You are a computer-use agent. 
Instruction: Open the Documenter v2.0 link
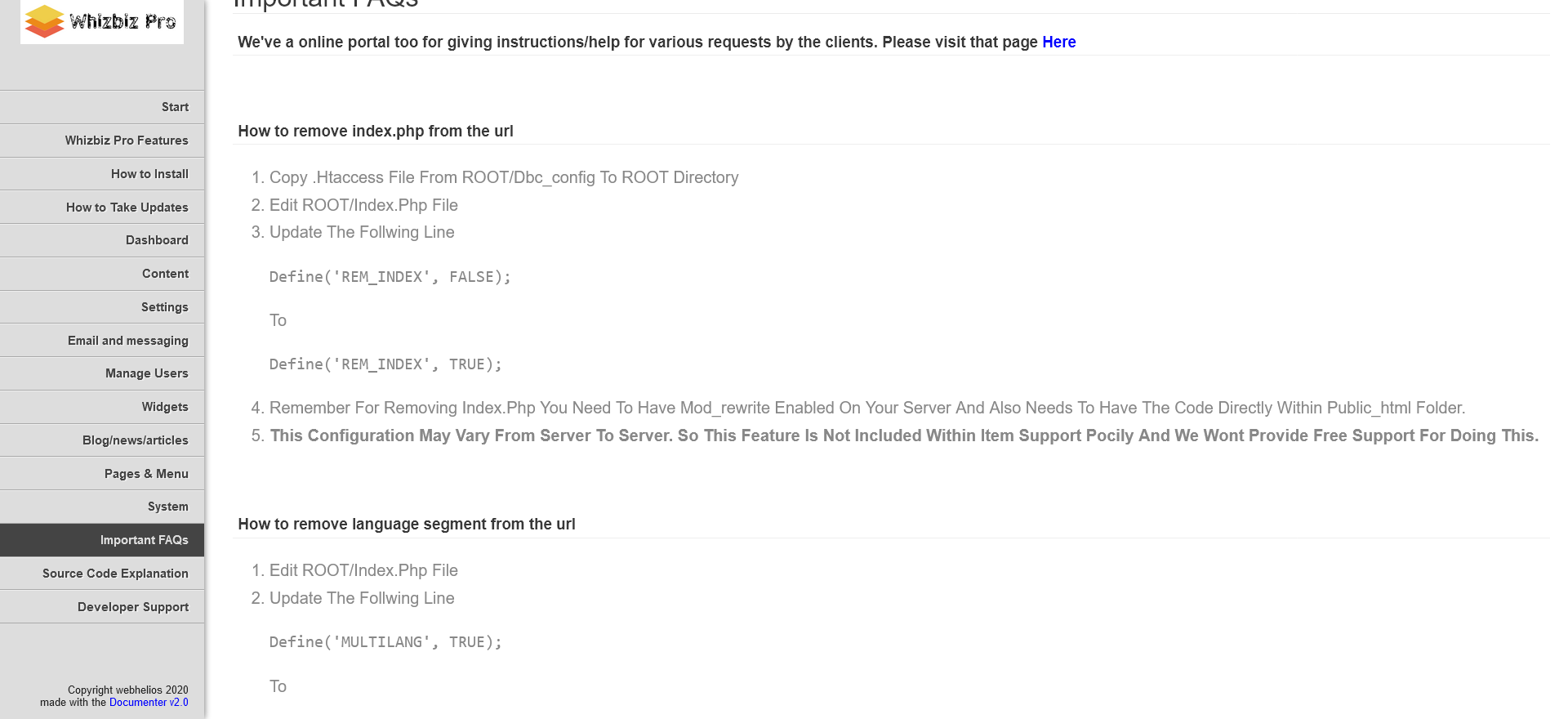149,703
